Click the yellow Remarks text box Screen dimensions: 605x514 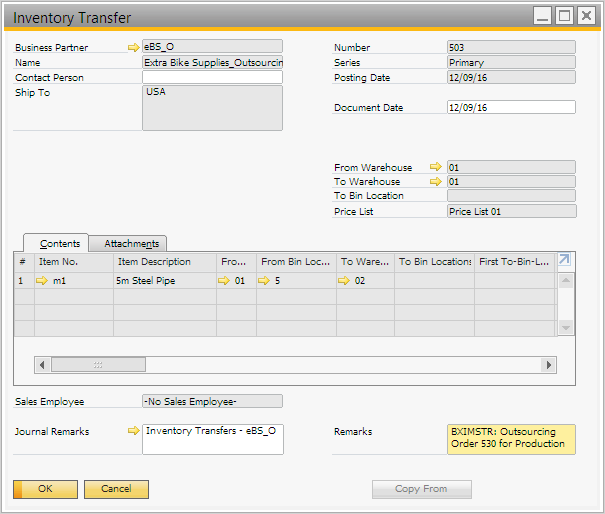(511, 438)
